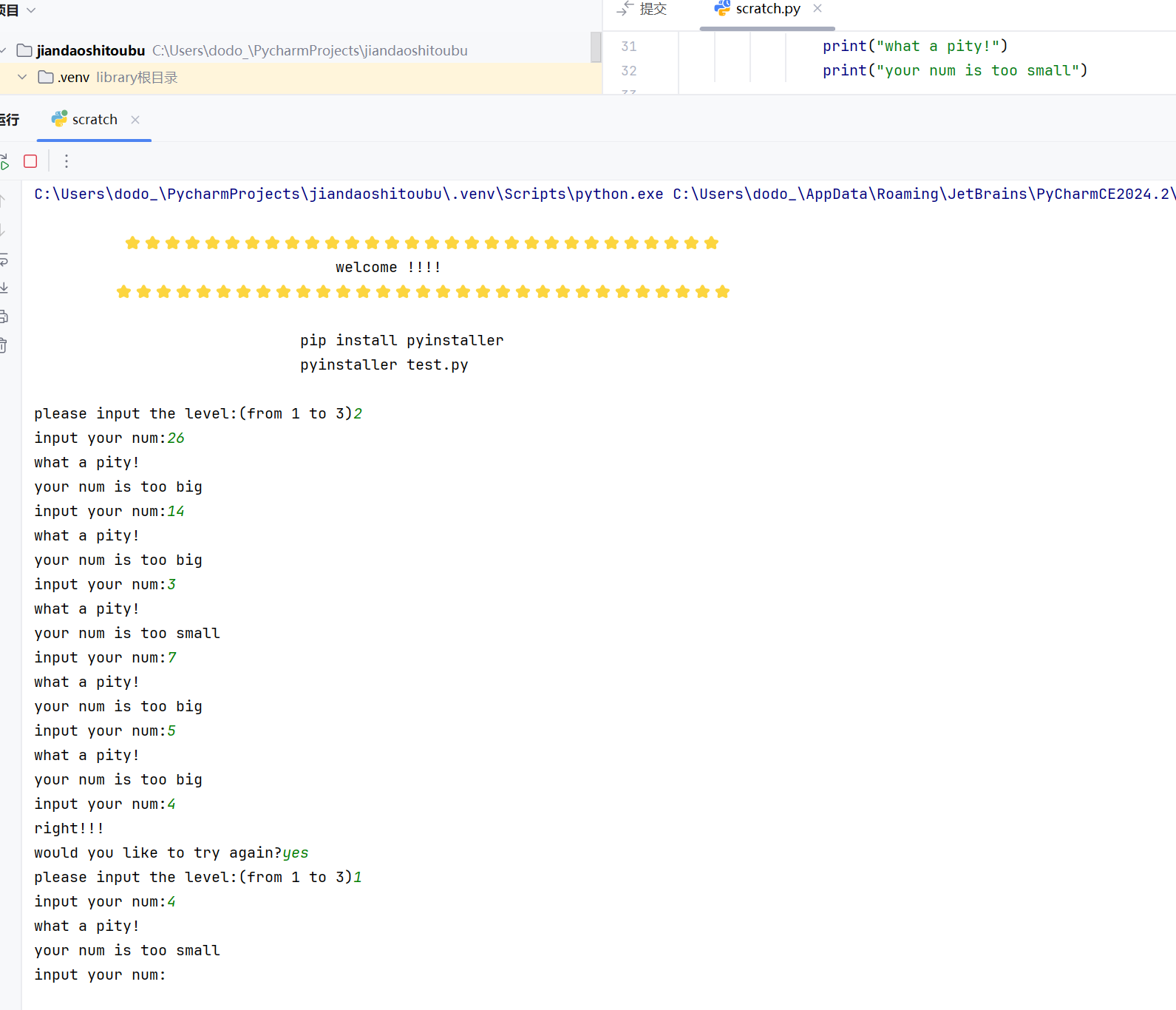Toggle soft-wrap in run console
Image resolution: width=1176 pixels, height=1010 pixels.
tap(4, 260)
